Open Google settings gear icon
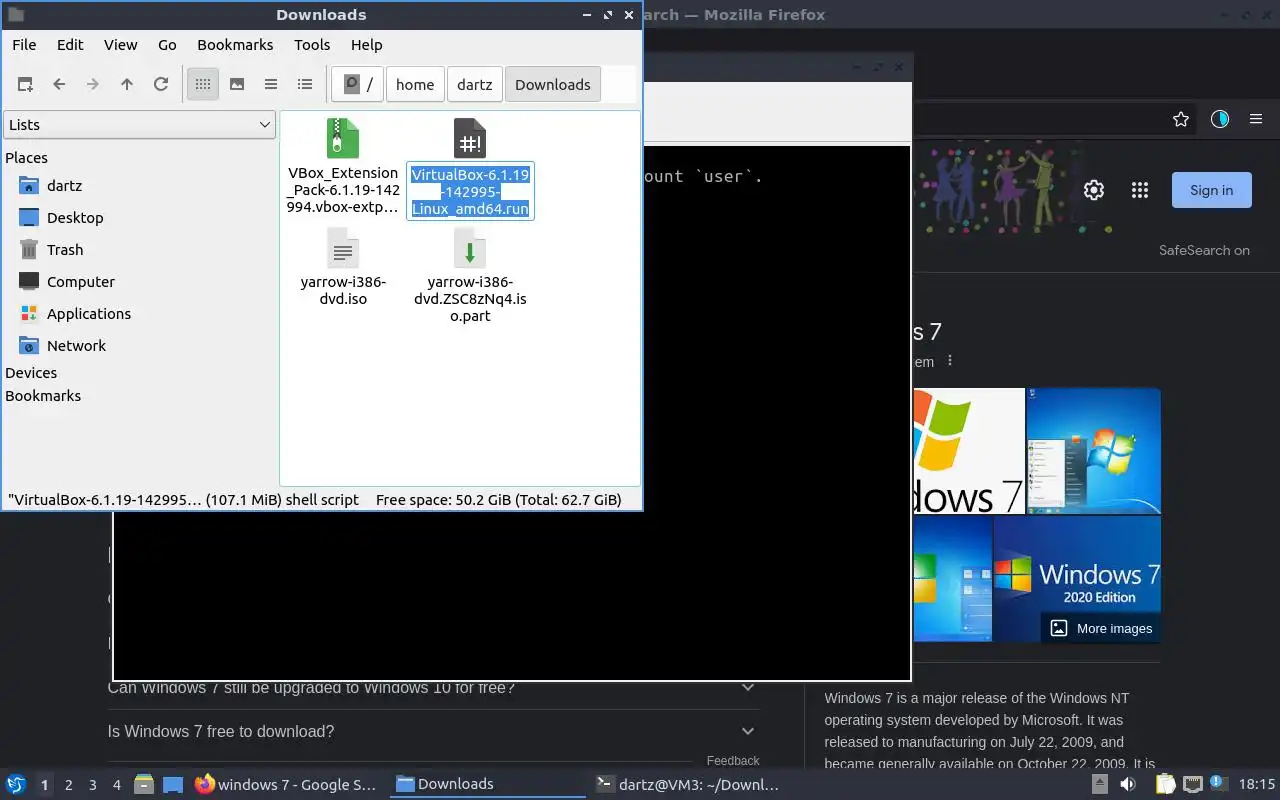The image size is (1280, 800). coord(1094,190)
